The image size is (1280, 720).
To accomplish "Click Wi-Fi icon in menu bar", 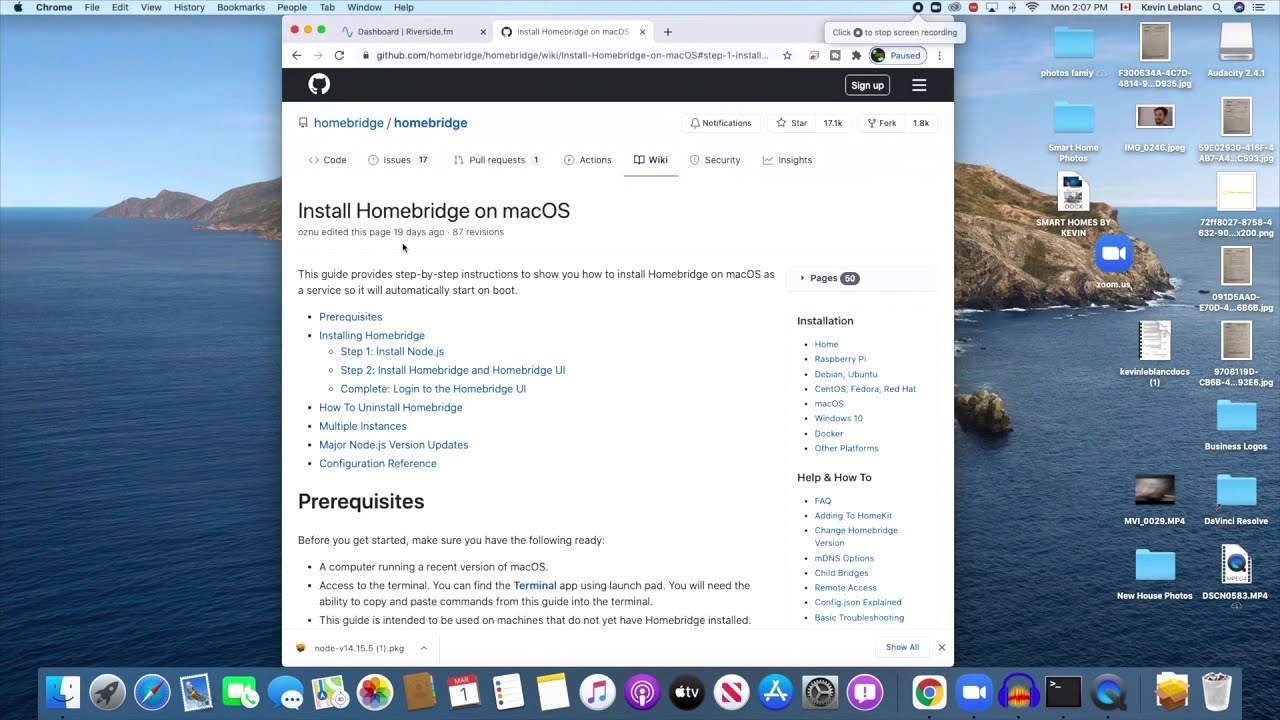I will pos(1032,7).
